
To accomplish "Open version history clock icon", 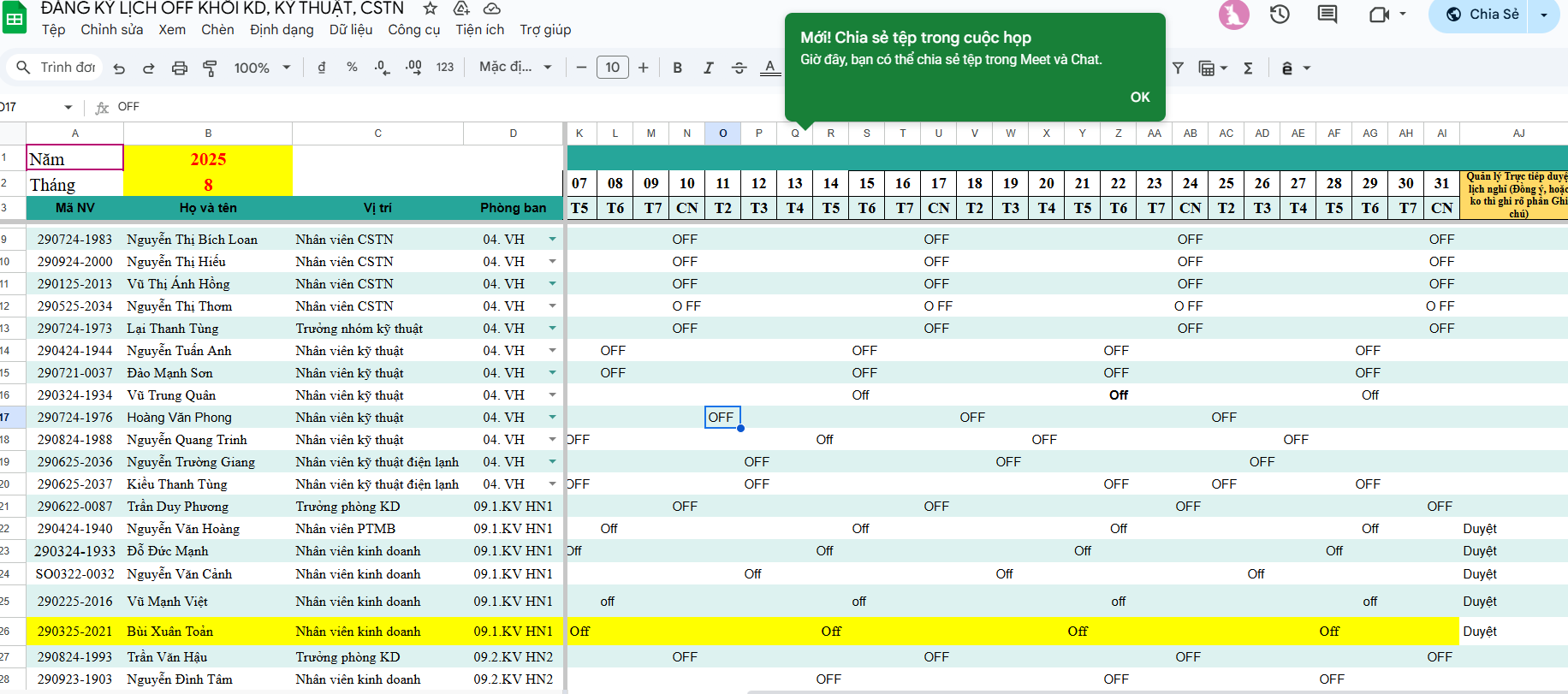I will tap(1280, 15).
